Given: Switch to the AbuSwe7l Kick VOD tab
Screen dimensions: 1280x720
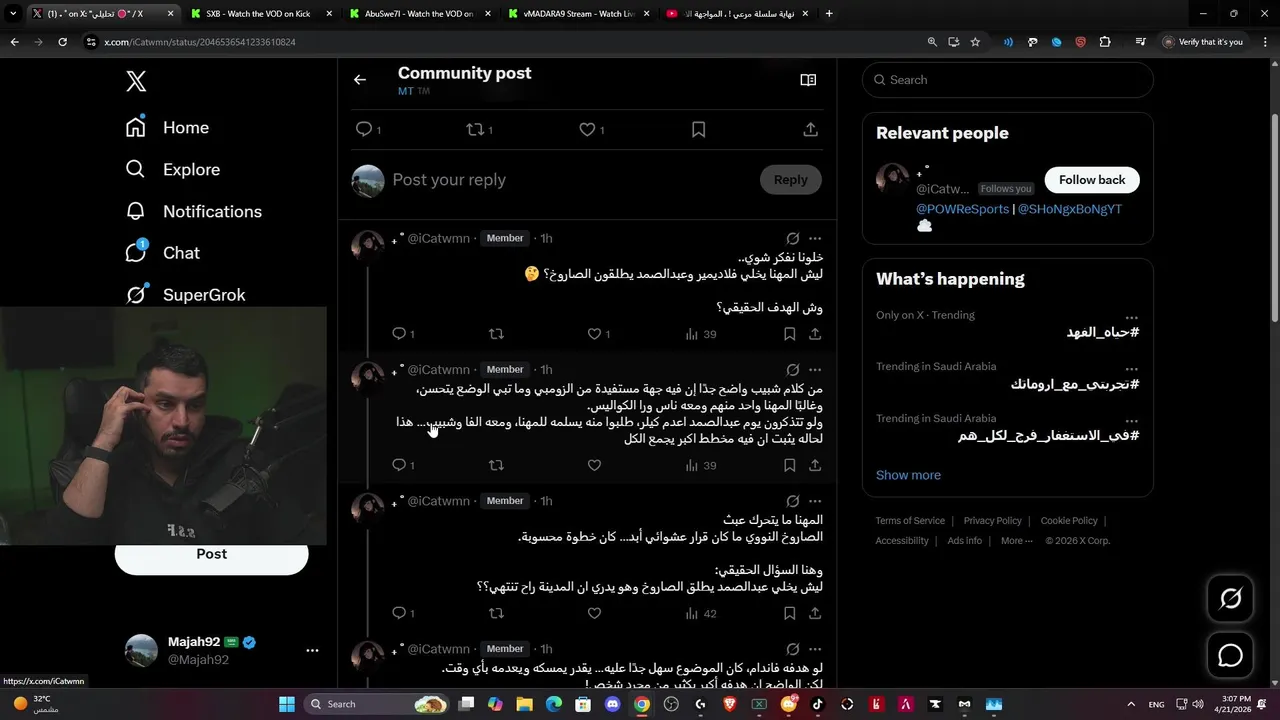Looking at the screenshot, I should 418,14.
